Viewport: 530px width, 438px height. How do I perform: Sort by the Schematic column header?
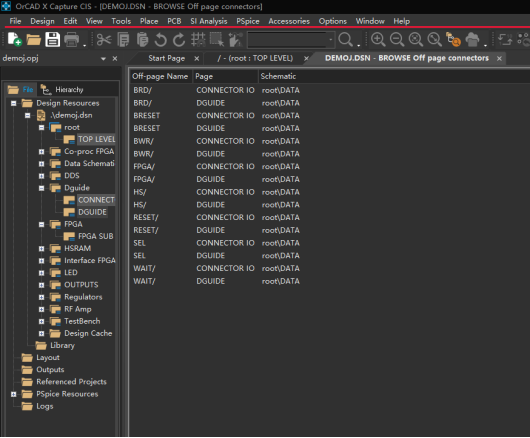pos(278,76)
